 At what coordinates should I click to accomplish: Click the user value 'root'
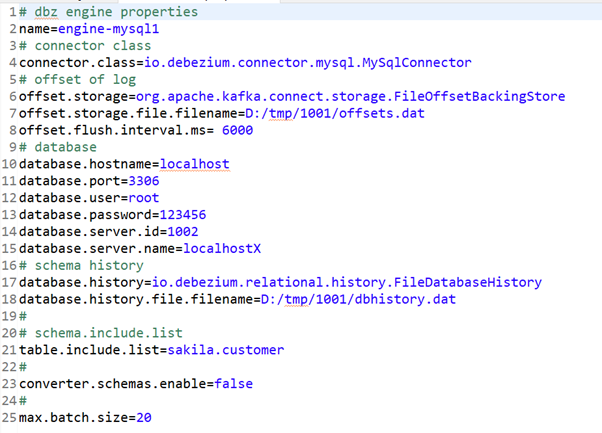click(144, 198)
